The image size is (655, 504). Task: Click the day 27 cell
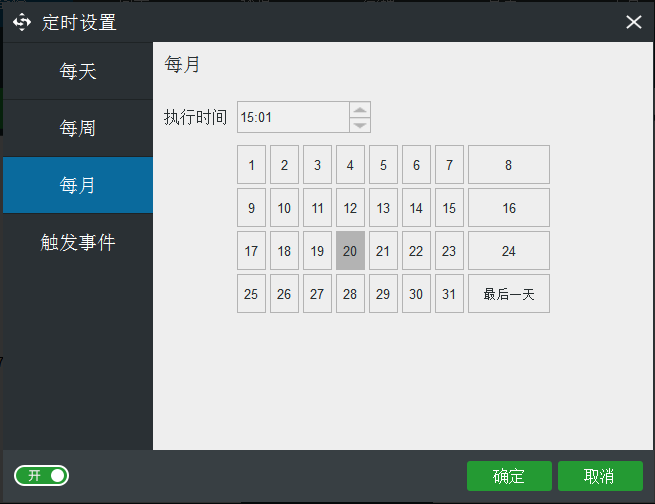(x=317, y=294)
